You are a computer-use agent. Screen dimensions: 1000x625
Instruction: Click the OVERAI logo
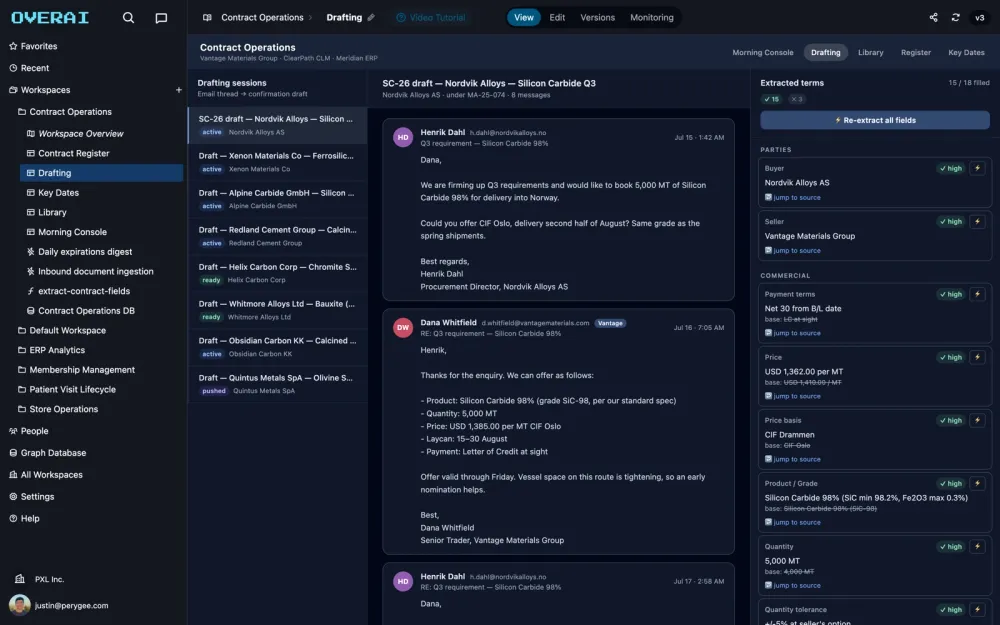[x=50, y=18]
